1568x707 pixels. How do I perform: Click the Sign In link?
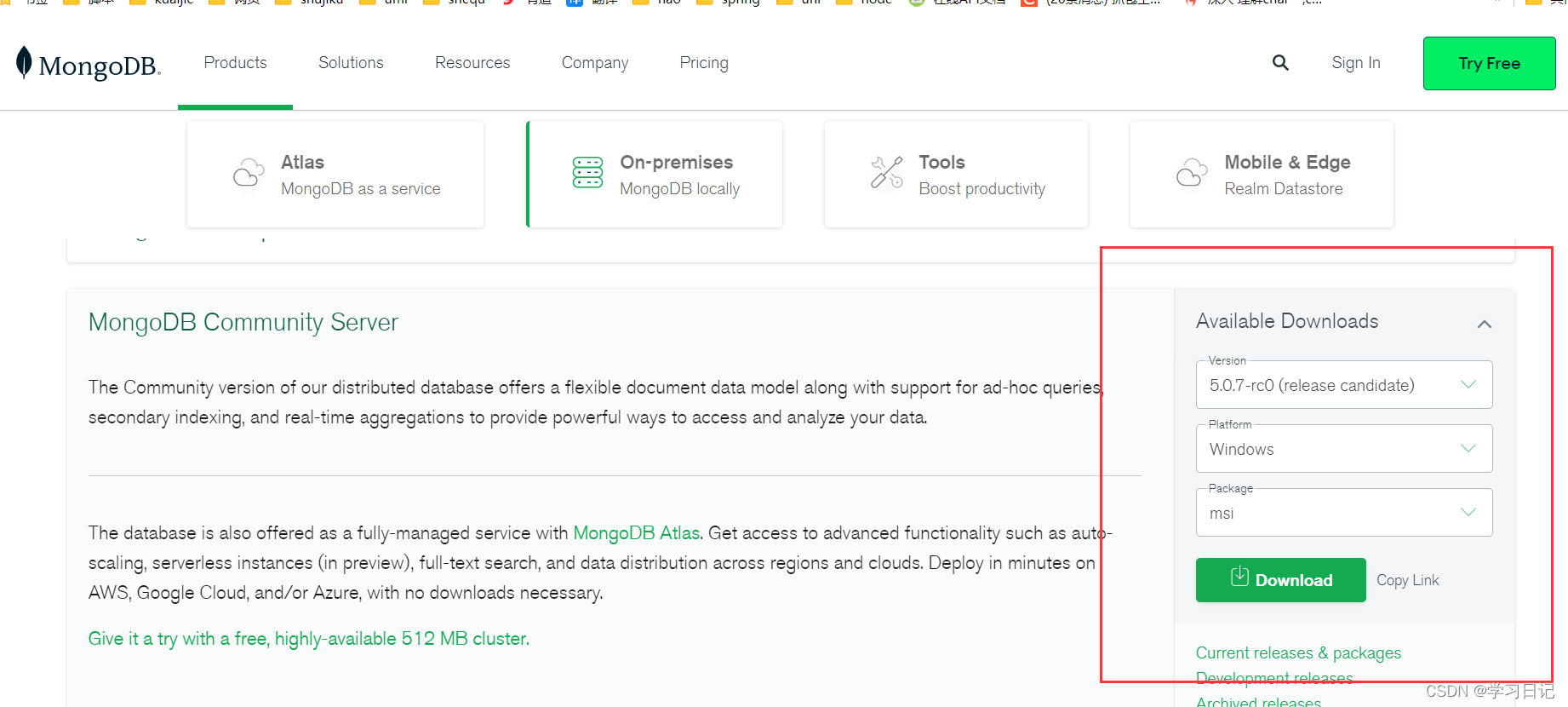1356,63
